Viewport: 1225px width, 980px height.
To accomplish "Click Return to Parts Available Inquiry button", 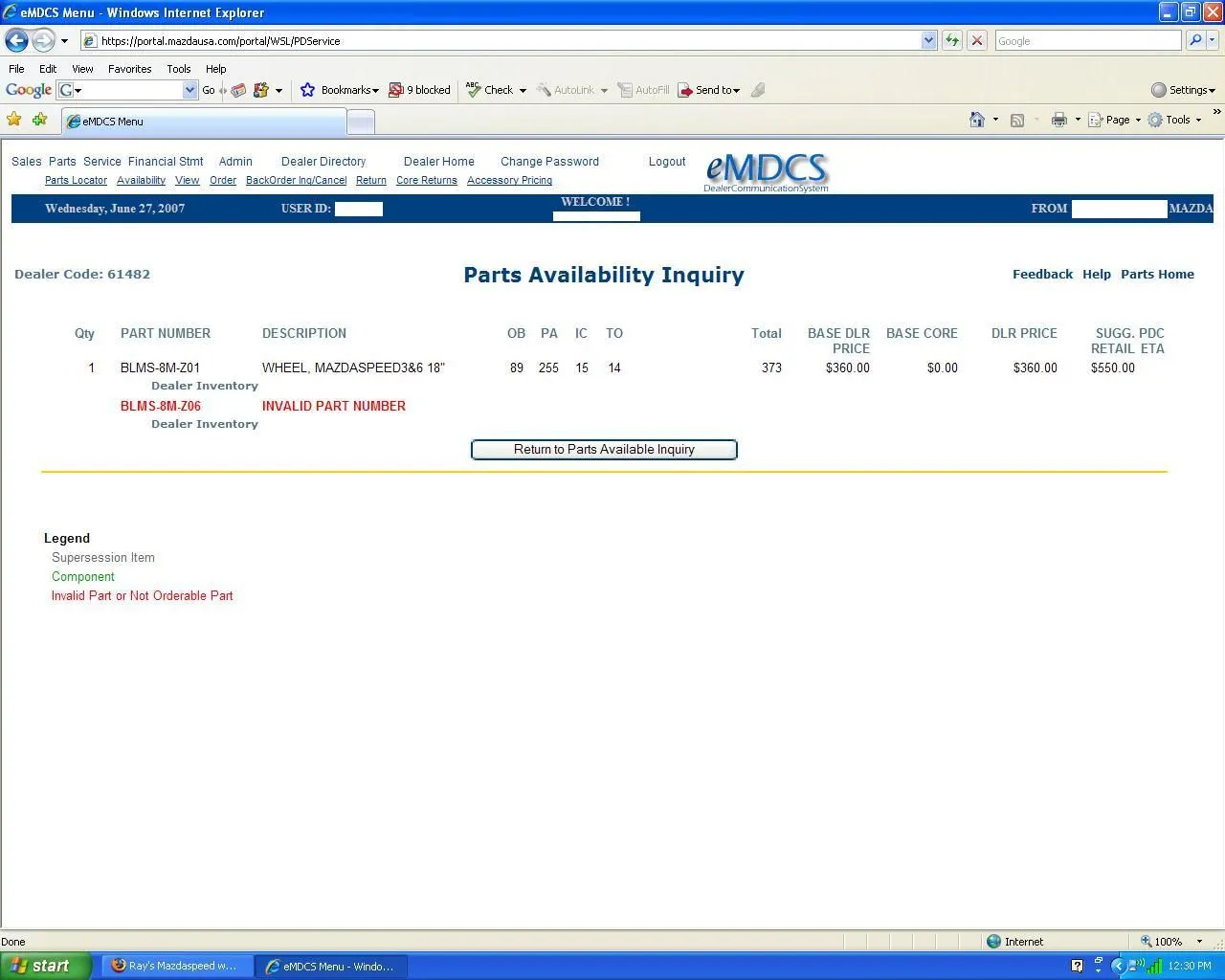I will [x=604, y=450].
